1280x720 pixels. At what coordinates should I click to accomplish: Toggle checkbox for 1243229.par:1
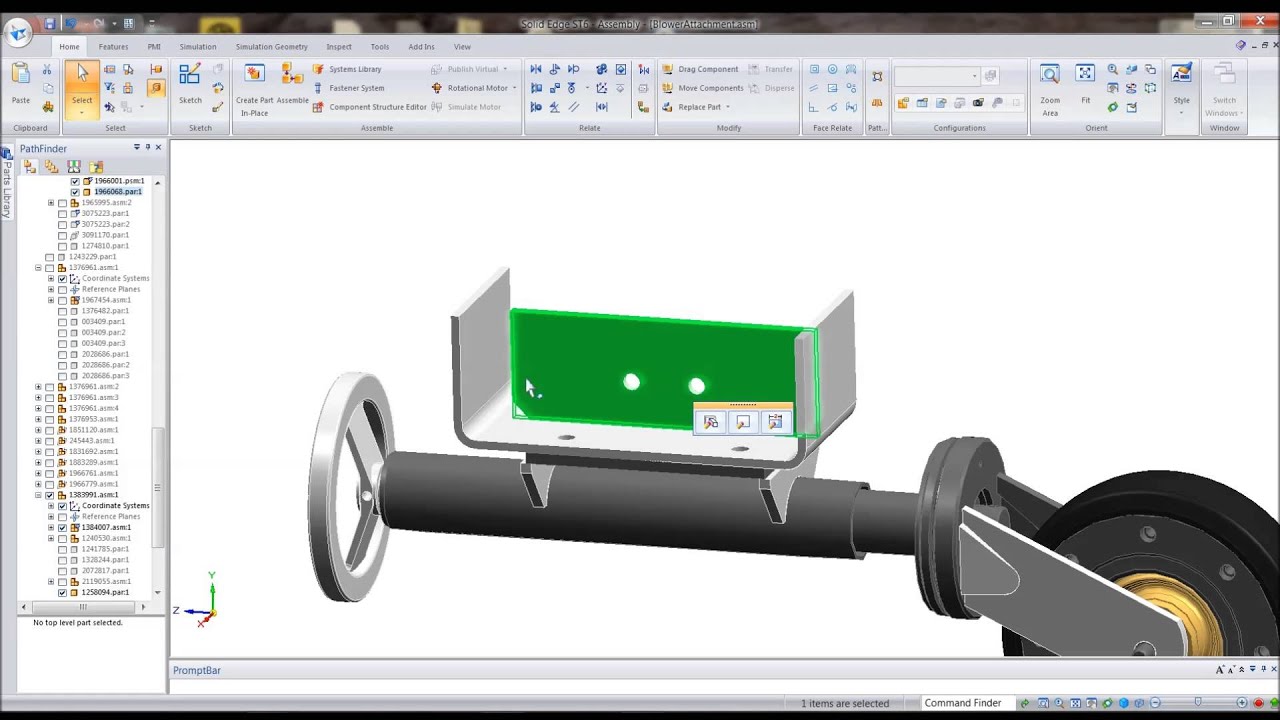[x=50, y=257]
